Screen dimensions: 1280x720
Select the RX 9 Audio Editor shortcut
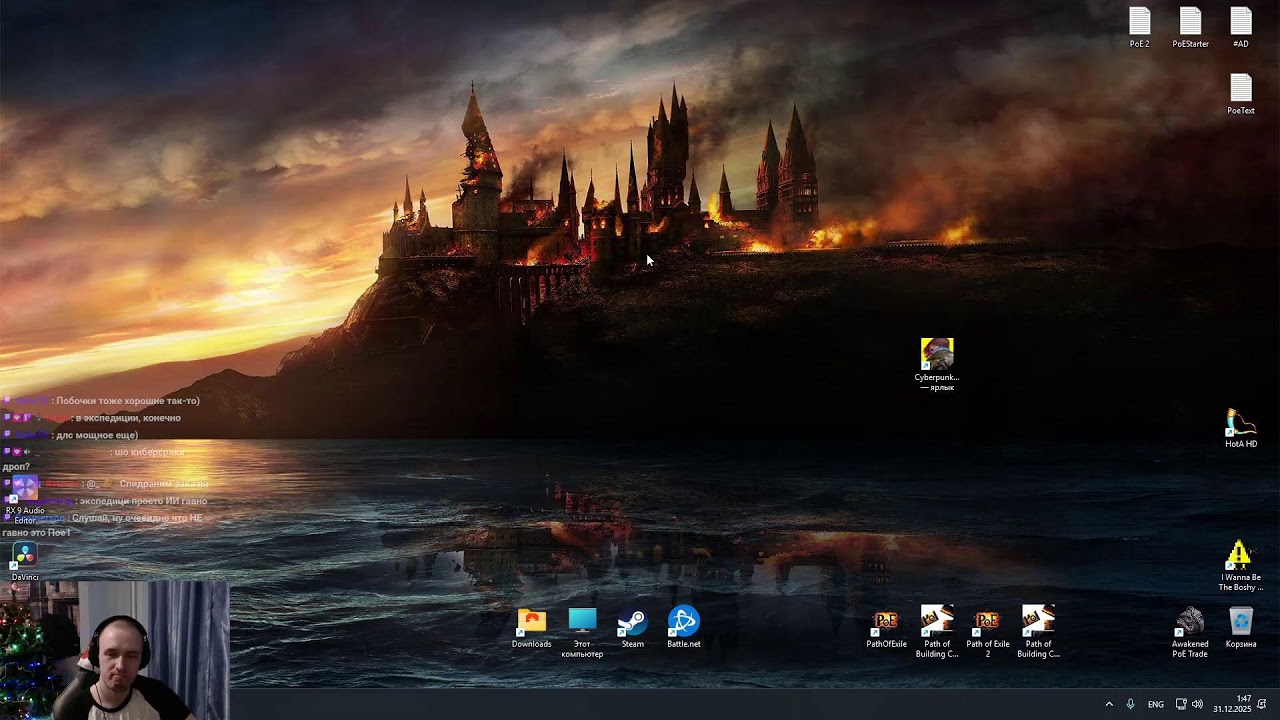coord(25,500)
